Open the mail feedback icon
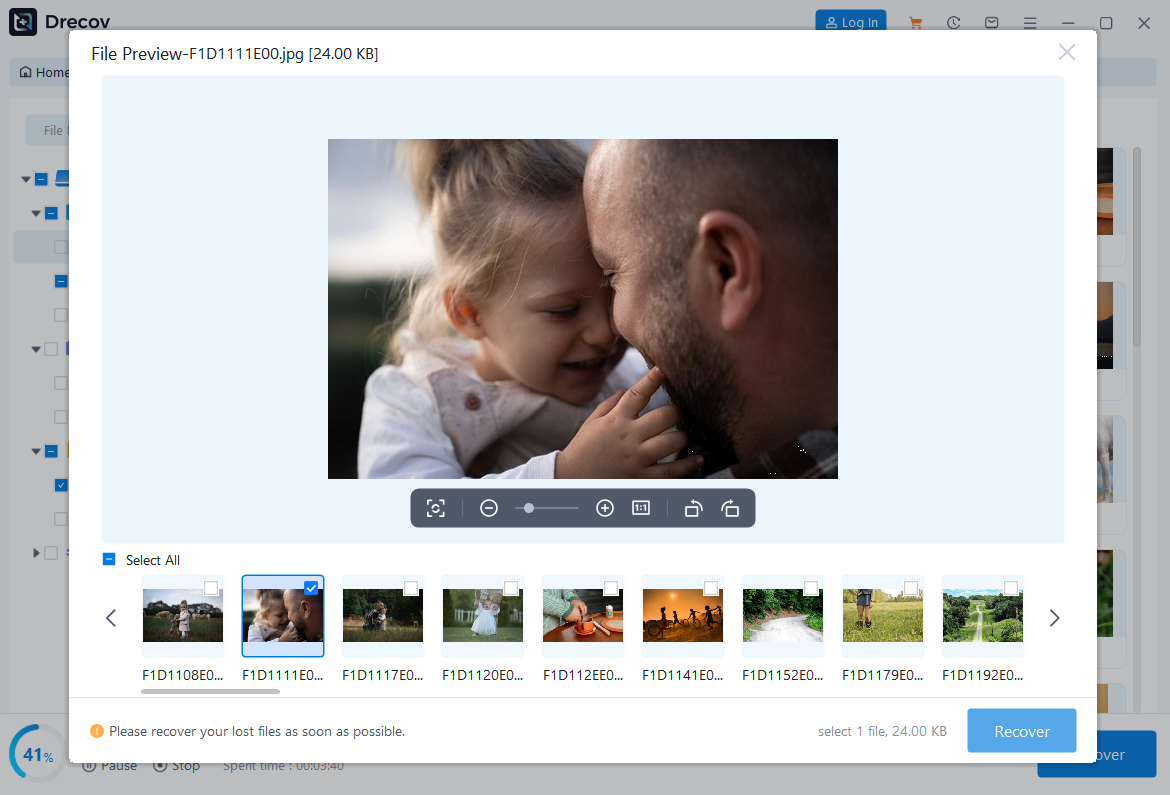1170x795 pixels. tap(991, 22)
